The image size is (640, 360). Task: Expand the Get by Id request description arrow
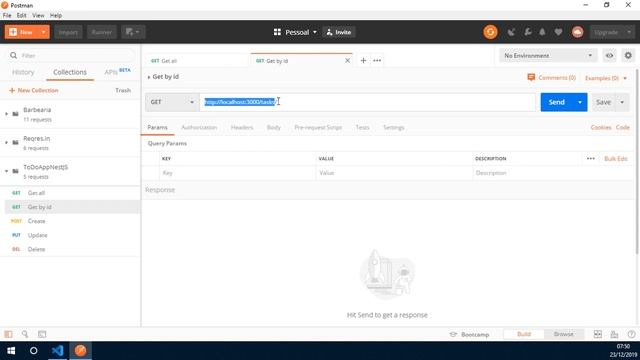[x=149, y=77]
